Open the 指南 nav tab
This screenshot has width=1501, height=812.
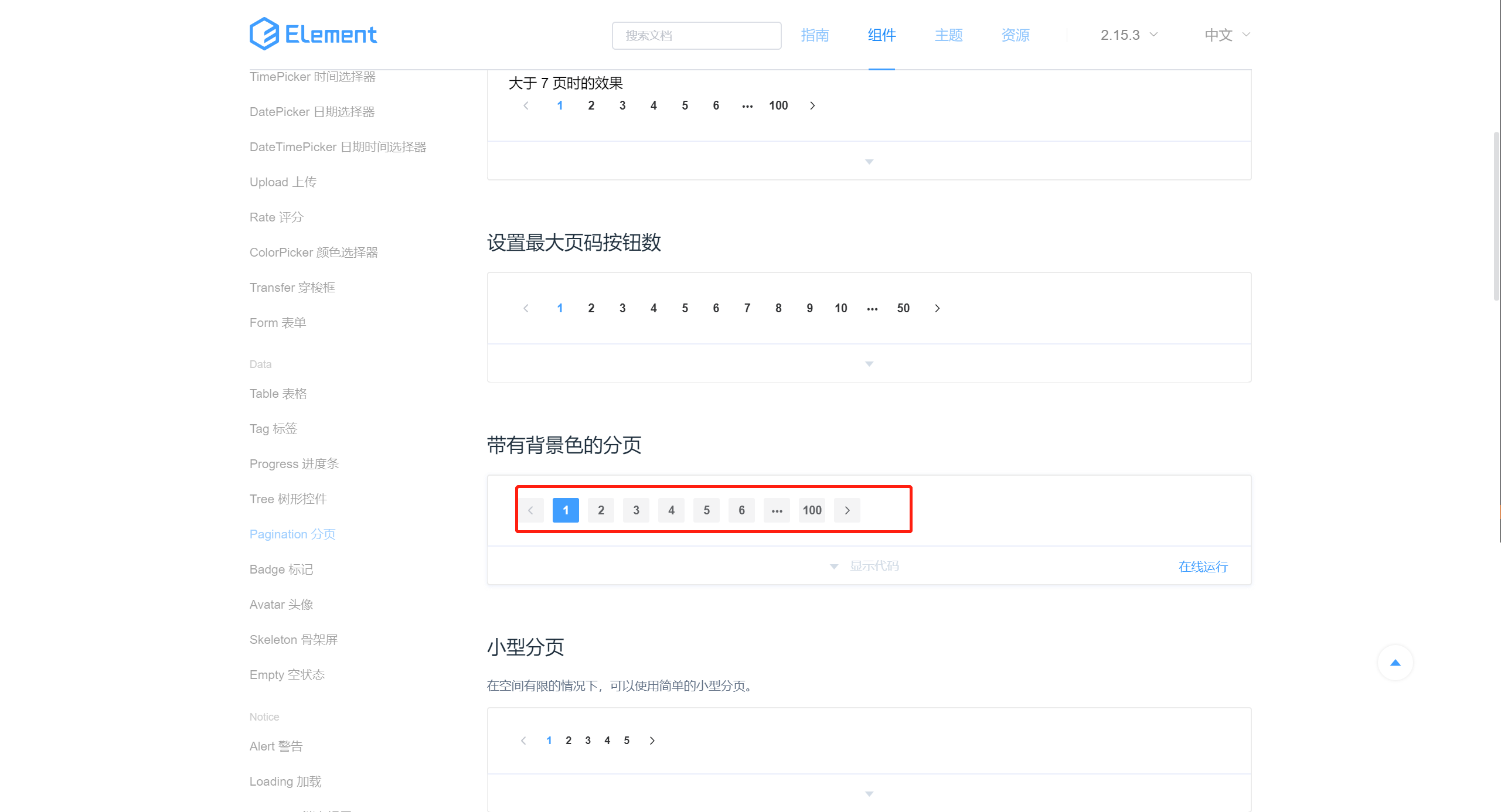(x=815, y=35)
